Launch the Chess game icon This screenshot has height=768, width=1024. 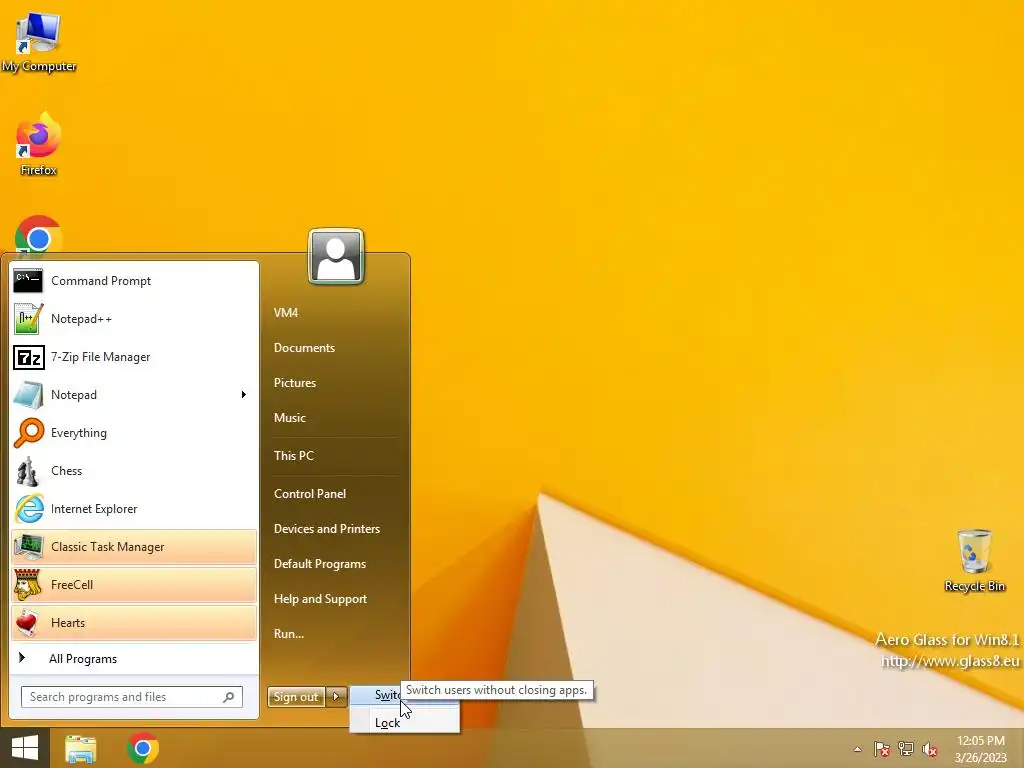point(28,471)
